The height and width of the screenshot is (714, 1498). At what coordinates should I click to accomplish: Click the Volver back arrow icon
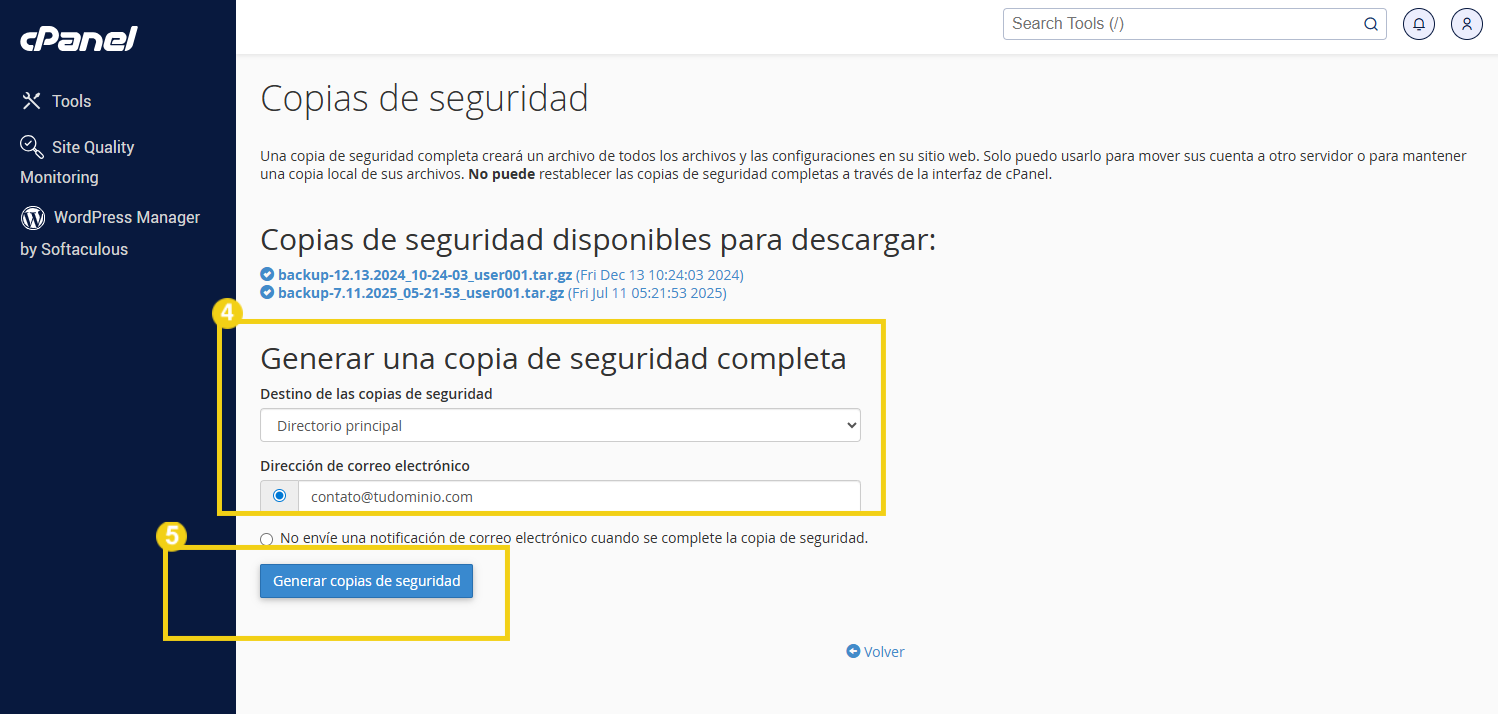click(x=853, y=651)
